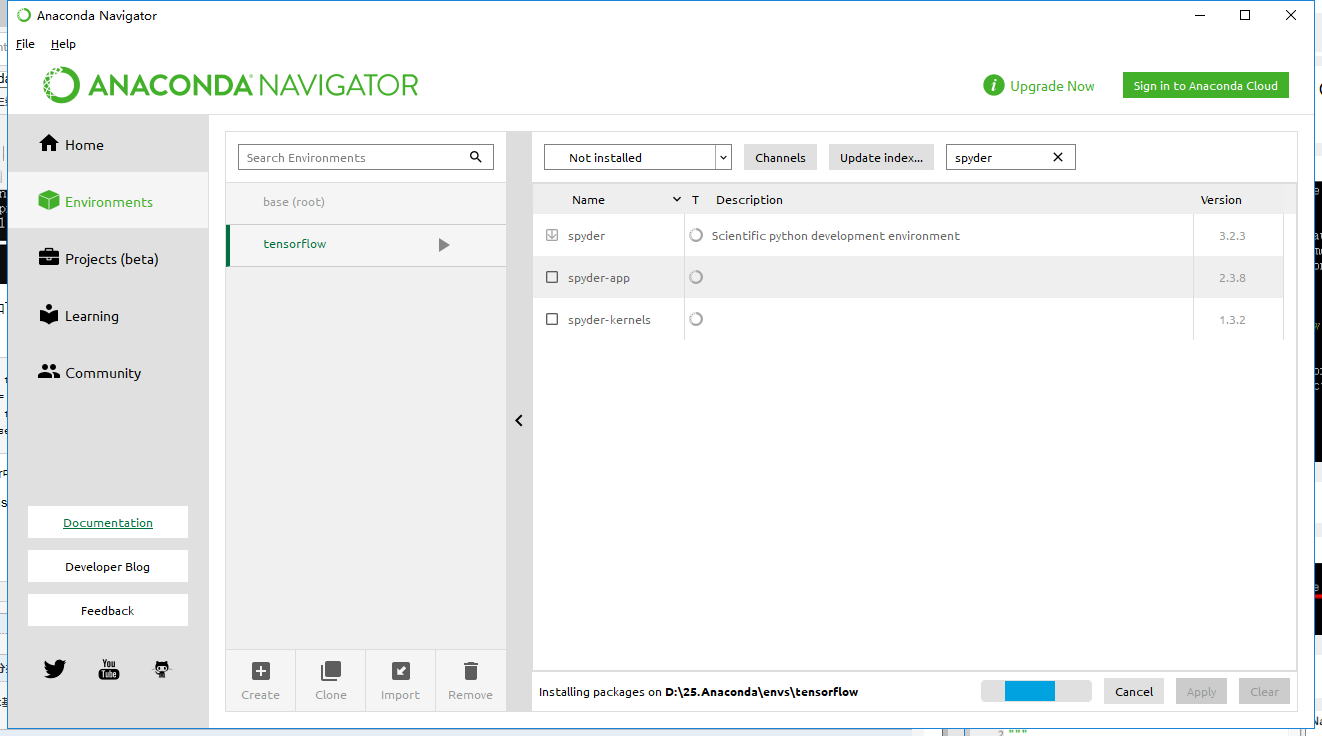The height and width of the screenshot is (736, 1322).
Task: Click the spyder-app row type icon
Action: point(696,277)
